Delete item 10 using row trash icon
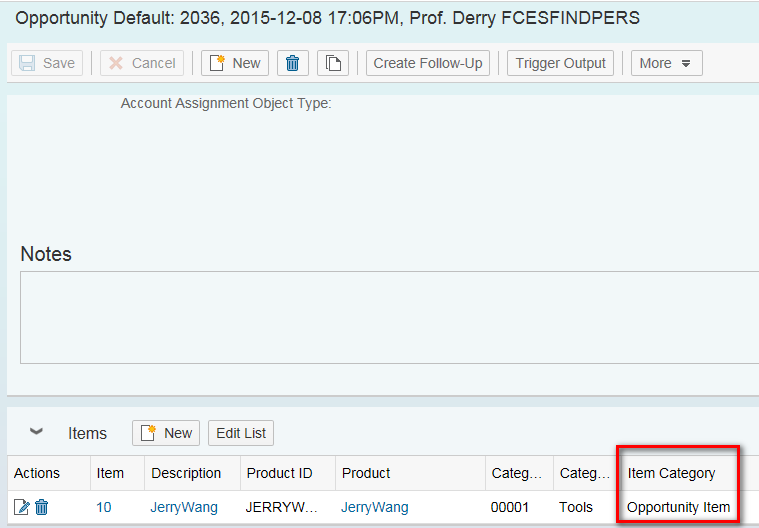759x528 pixels. [x=42, y=507]
